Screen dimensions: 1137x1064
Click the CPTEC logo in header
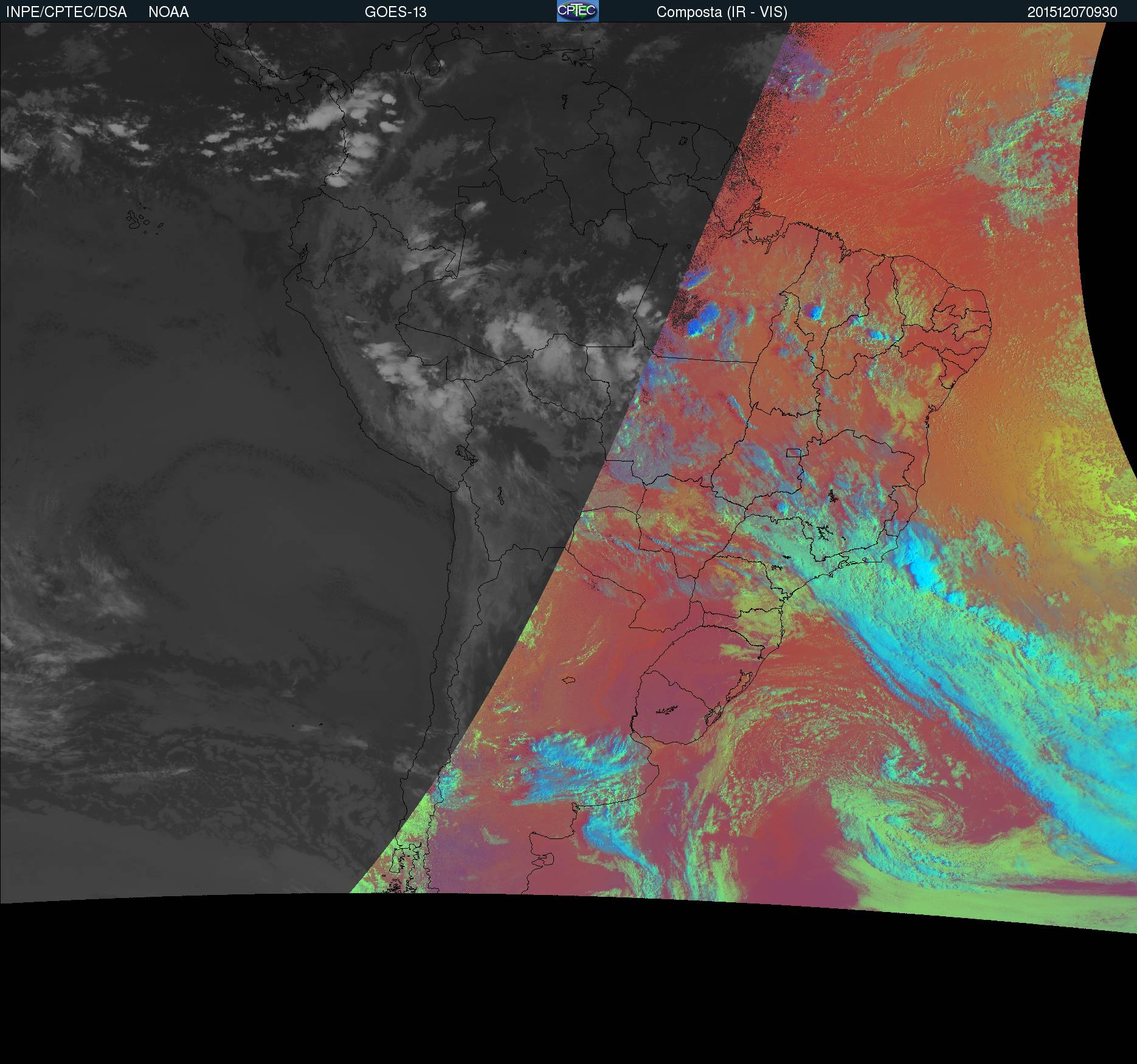578,11
